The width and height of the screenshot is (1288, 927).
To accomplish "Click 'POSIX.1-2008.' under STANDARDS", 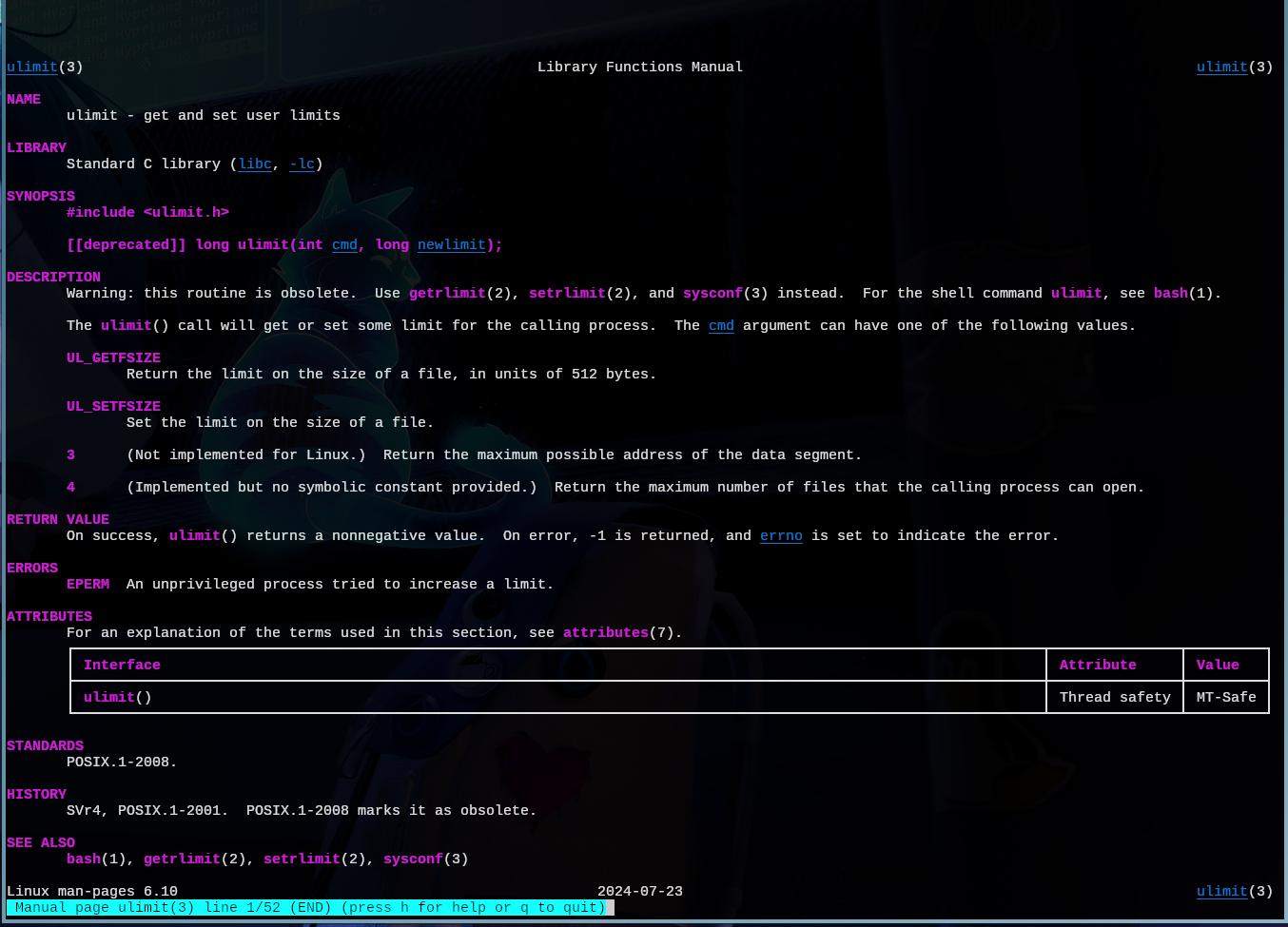I will (122, 763).
